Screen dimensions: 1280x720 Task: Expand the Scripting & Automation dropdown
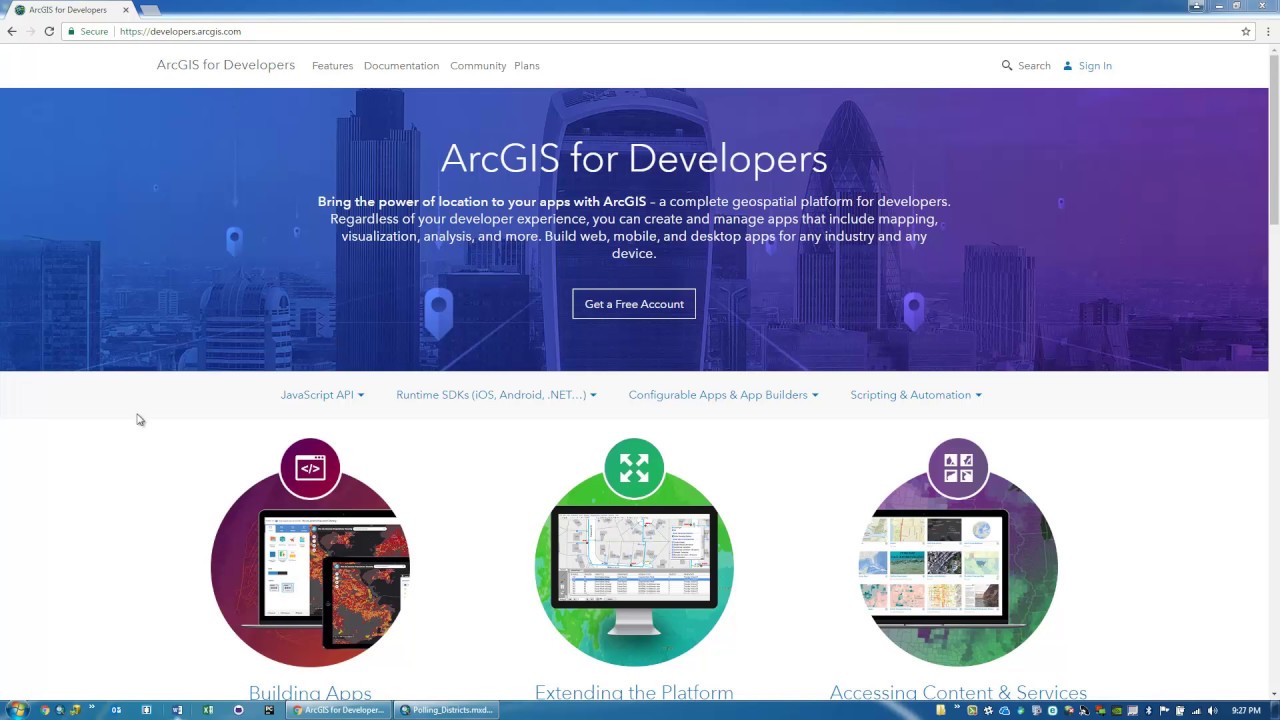pyautogui.click(x=916, y=395)
